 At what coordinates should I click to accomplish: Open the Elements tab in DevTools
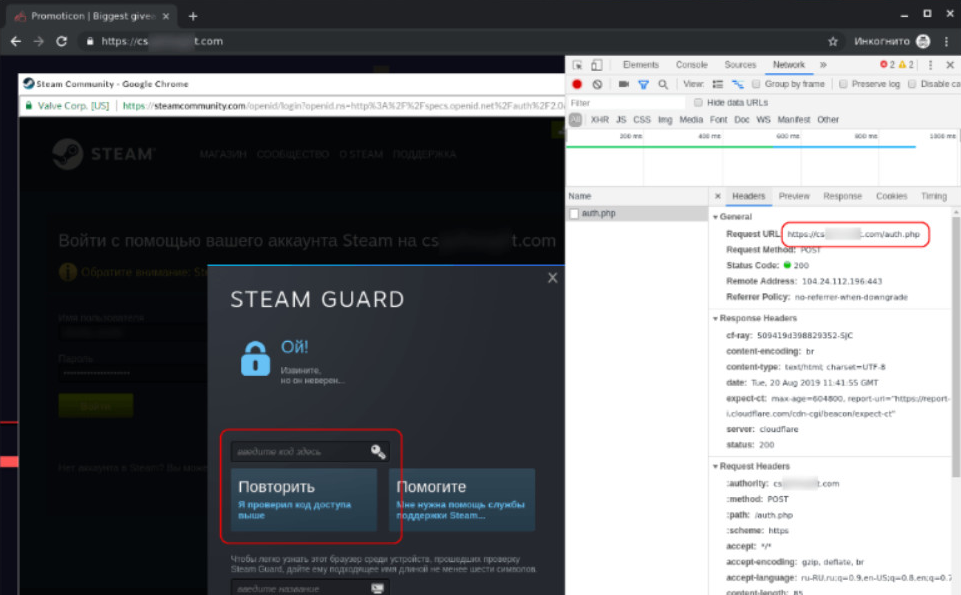point(640,64)
